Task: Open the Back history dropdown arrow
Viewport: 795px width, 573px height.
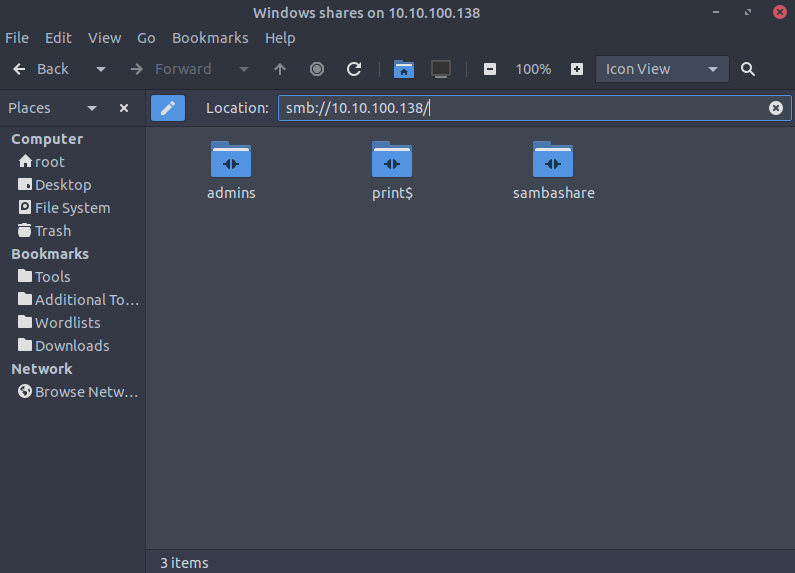Action: [x=100, y=69]
